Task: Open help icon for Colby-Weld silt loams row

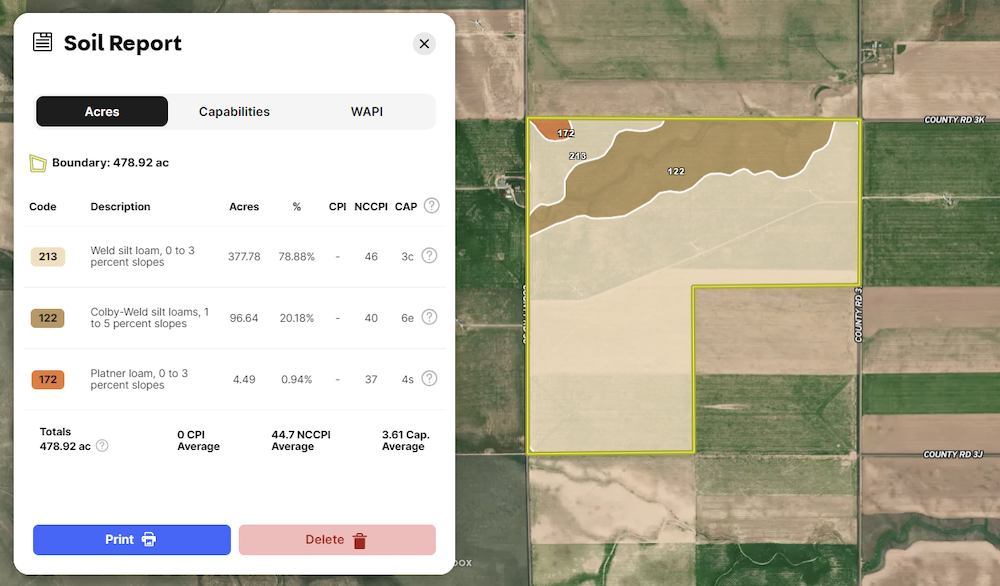Action: (429, 317)
